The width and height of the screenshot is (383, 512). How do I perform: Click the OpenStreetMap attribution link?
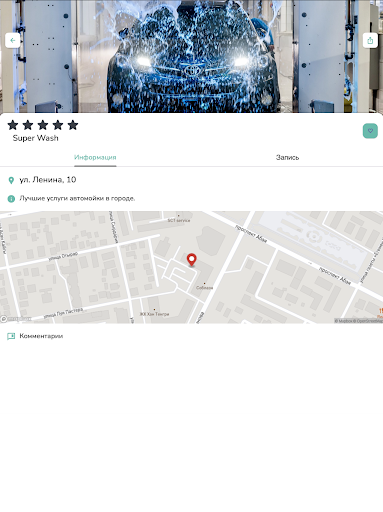(370, 321)
